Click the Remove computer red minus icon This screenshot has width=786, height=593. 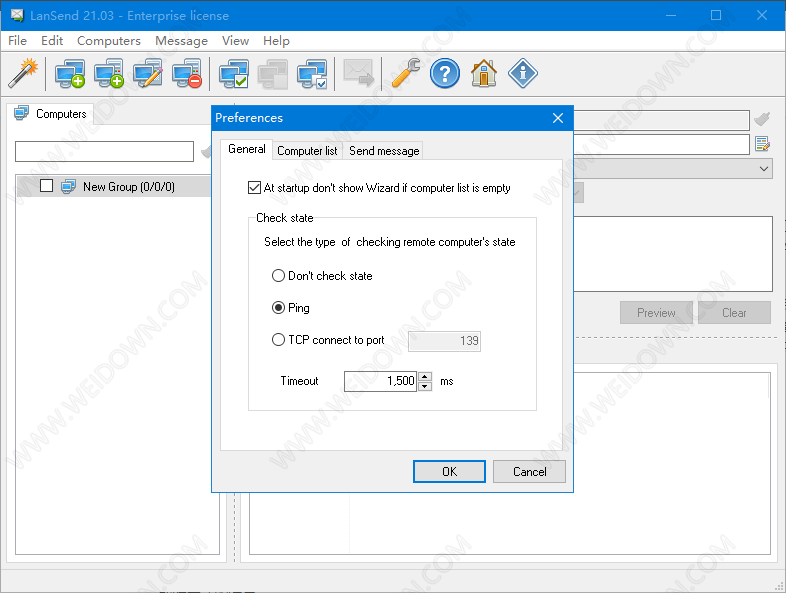tap(187, 73)
